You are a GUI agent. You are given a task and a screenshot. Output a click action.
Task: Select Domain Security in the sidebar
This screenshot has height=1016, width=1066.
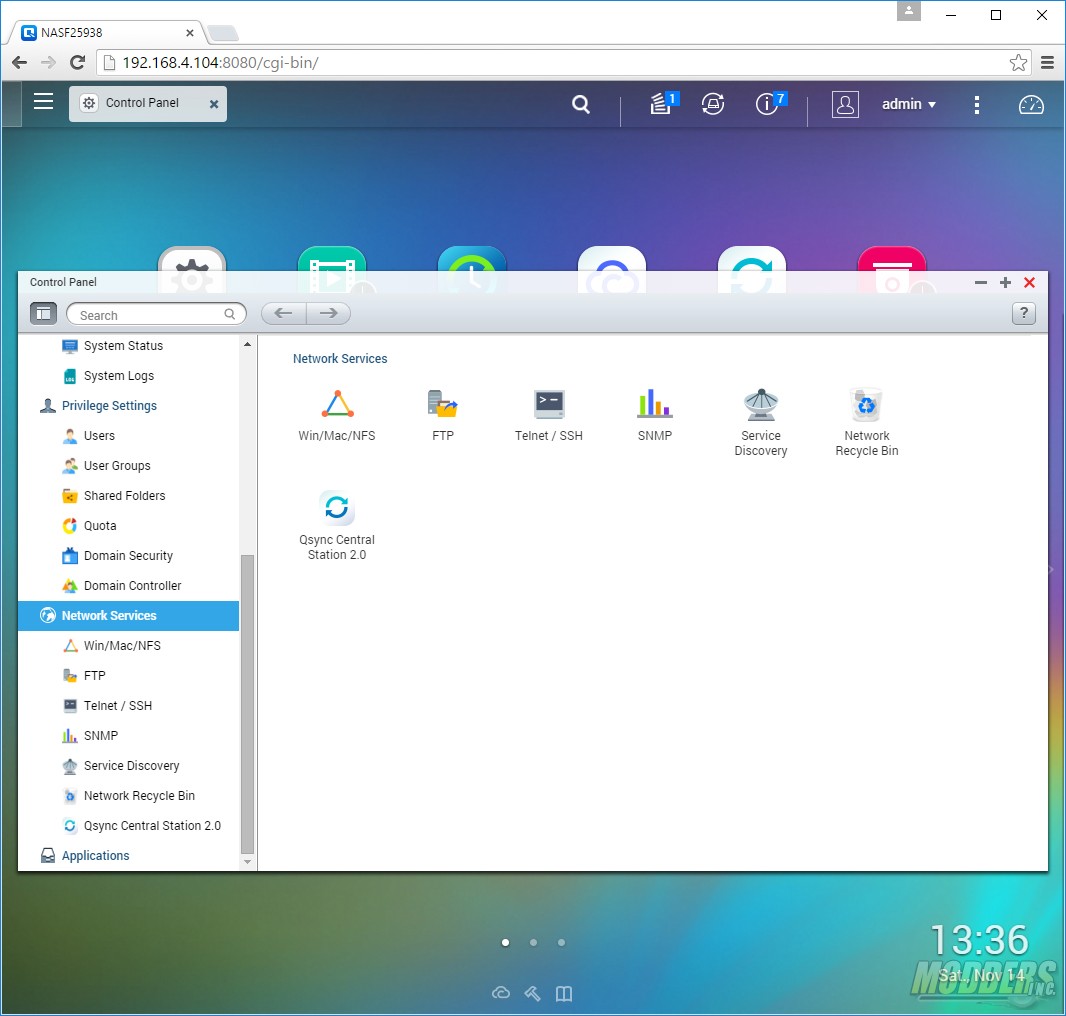click(x=128, y=556)
